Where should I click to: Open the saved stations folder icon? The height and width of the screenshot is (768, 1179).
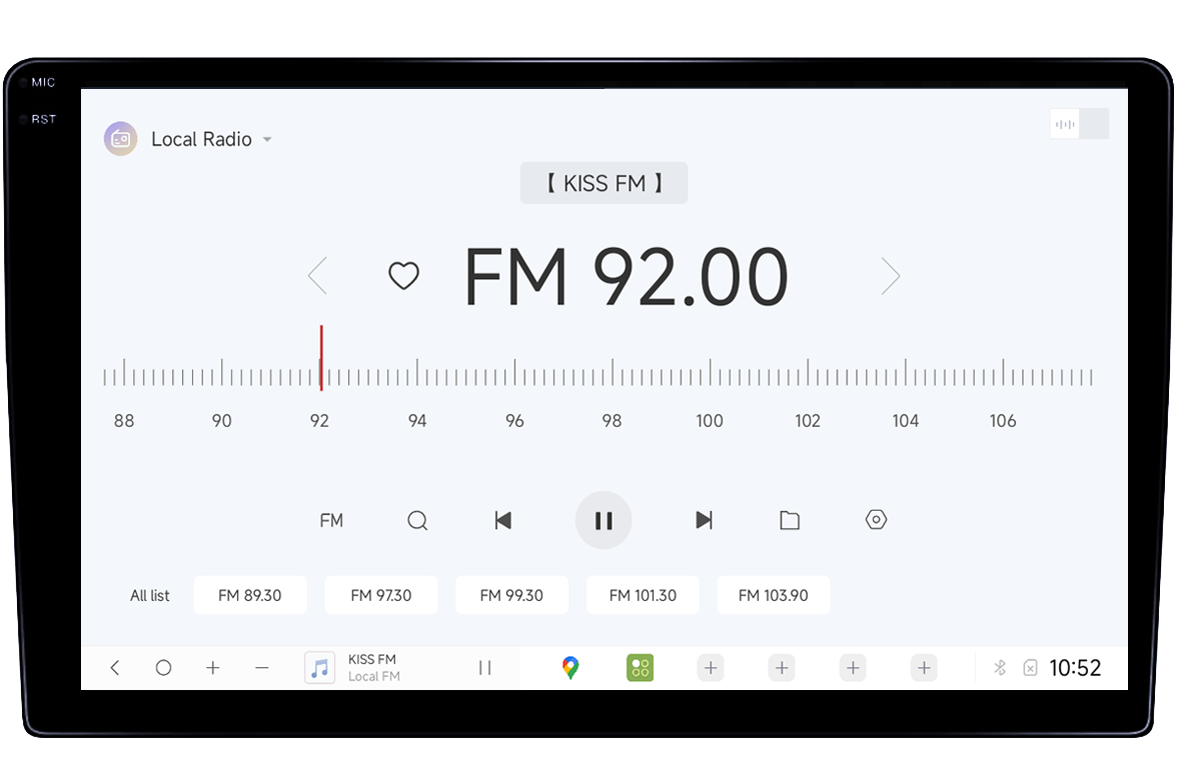click(790, 521)
